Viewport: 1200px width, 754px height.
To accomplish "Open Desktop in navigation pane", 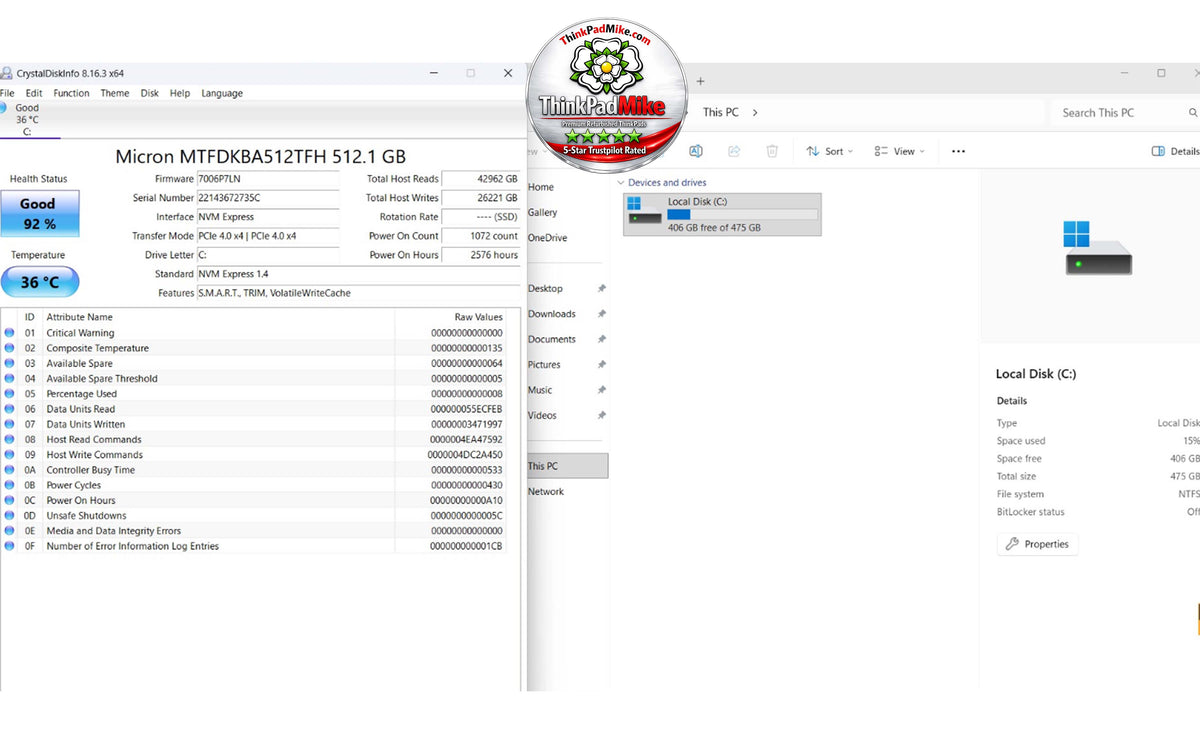I will click(x=545, y=289).
